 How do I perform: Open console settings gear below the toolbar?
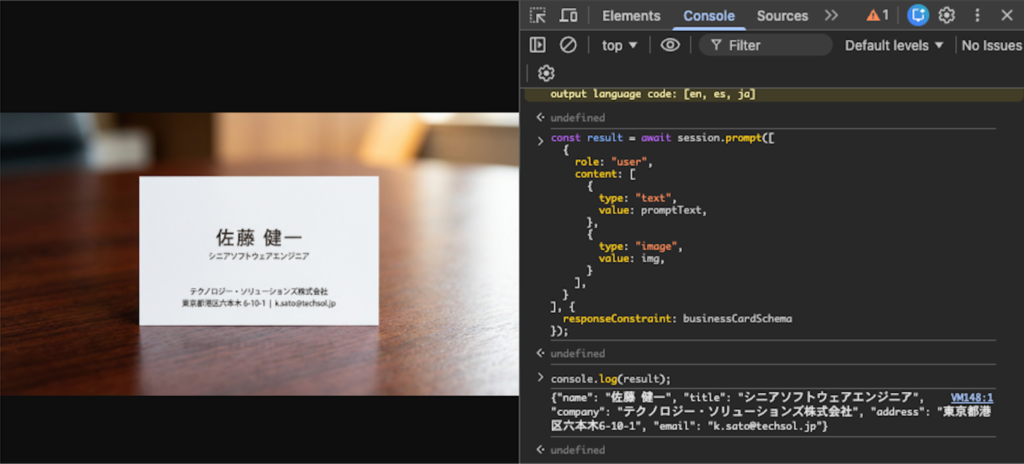[x=546, y=73]
